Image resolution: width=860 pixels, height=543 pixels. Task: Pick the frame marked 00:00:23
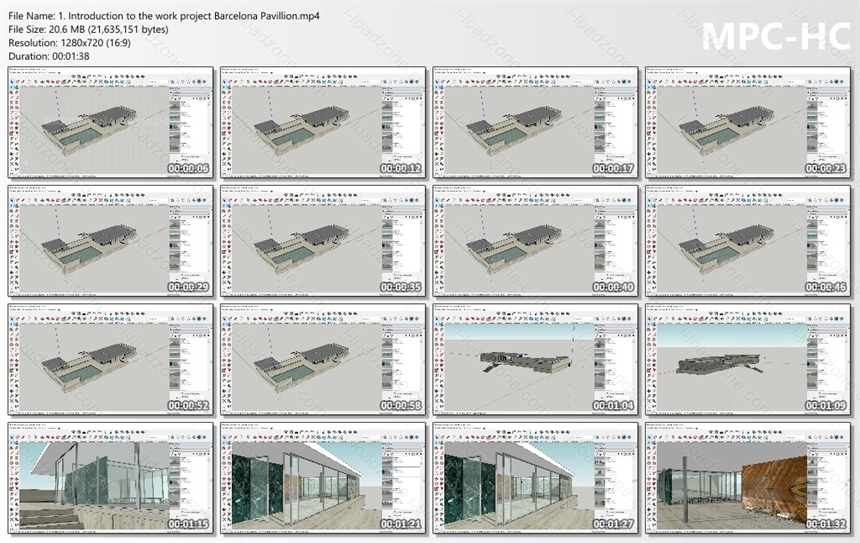748,122
